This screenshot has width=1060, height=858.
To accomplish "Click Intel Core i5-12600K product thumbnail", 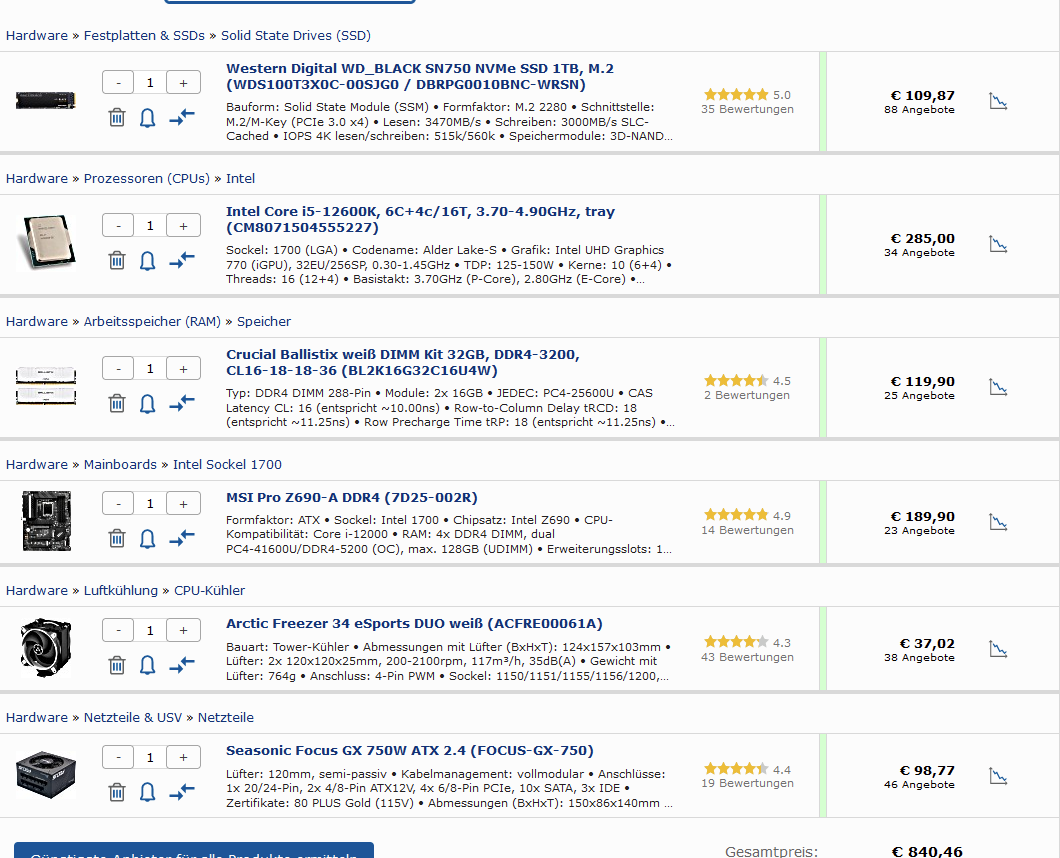I will [46, 241].
